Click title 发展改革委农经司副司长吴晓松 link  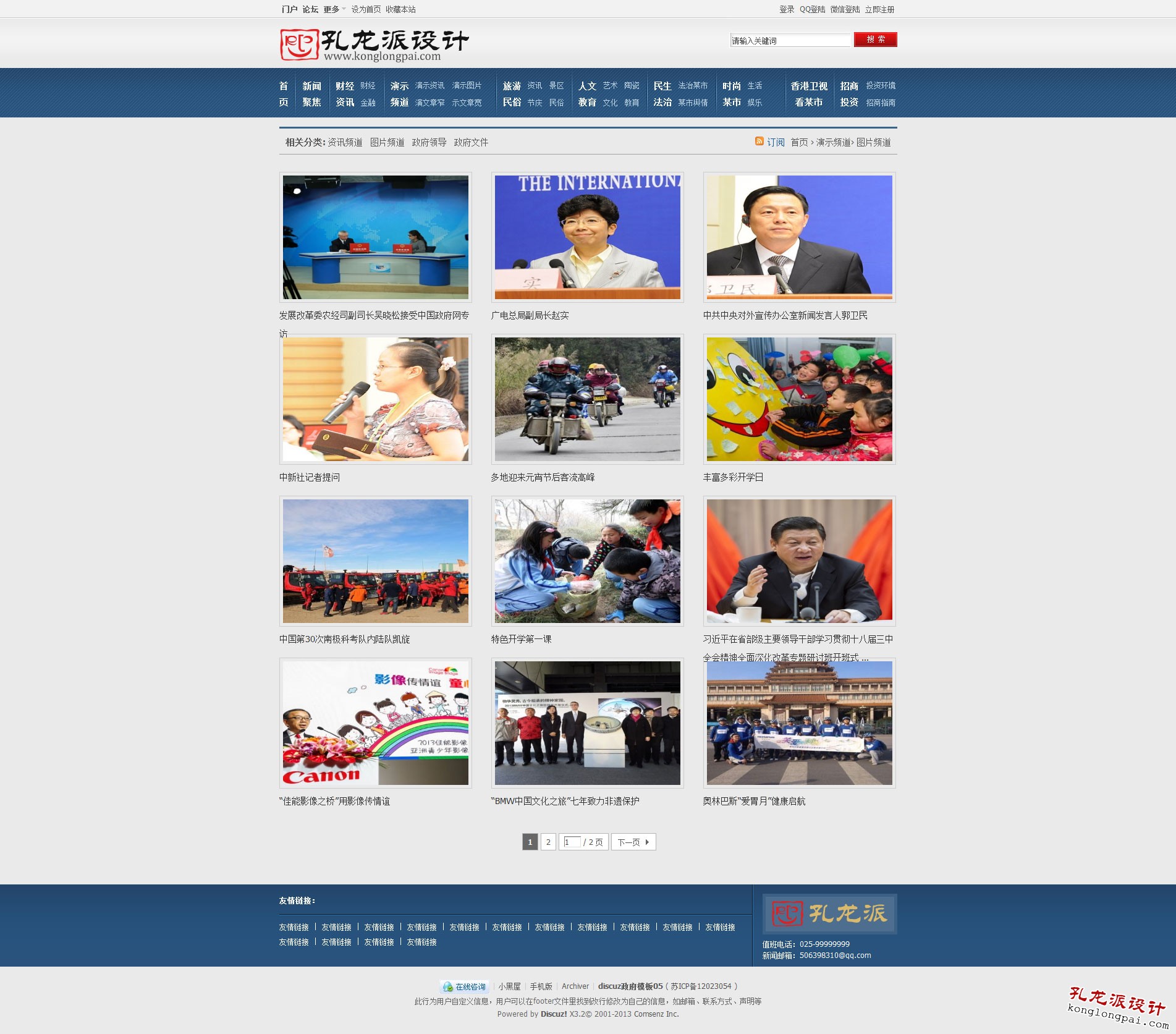[x=374, y=315]
